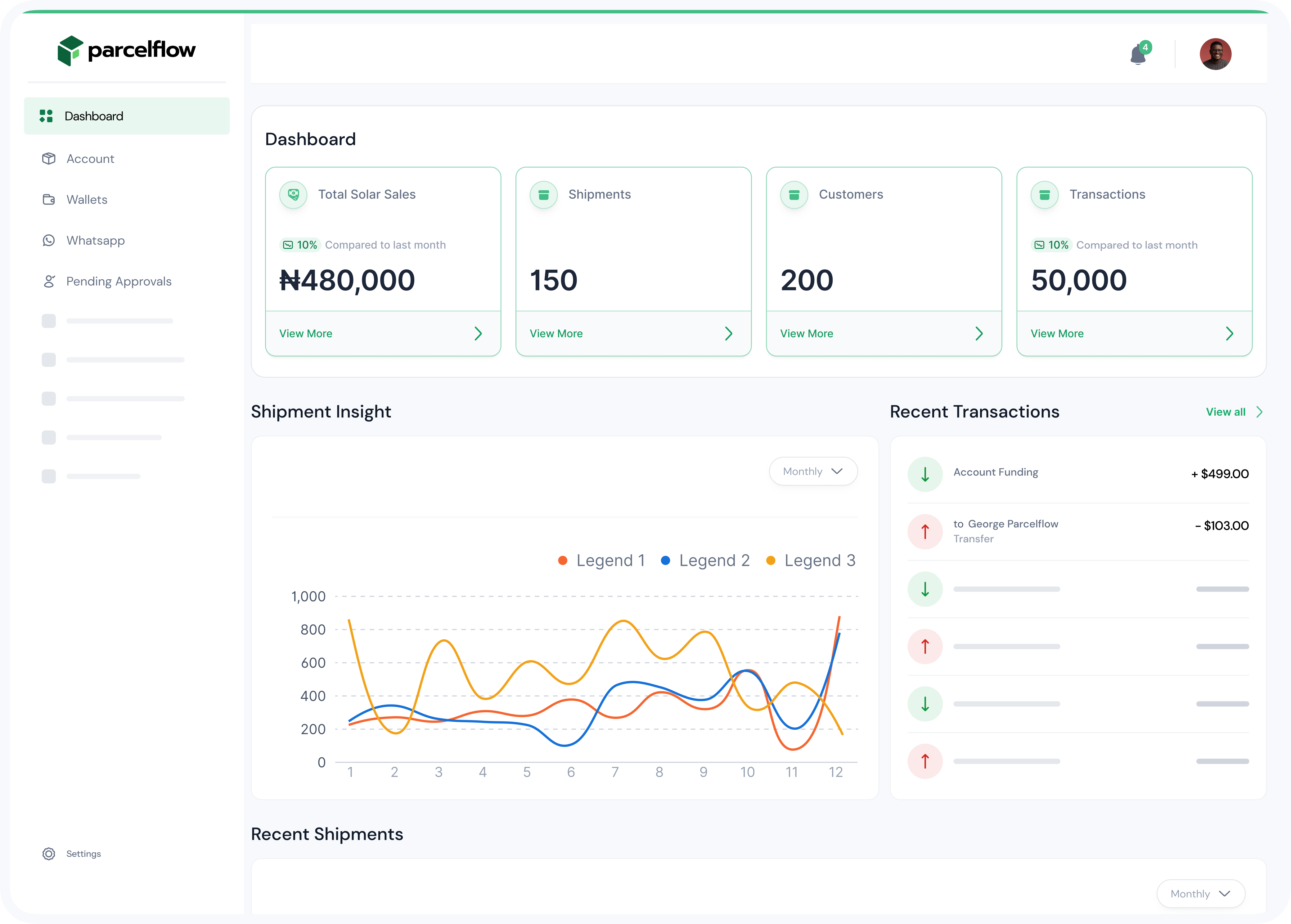Click the green Shipments card icon
This screenshot has width=1291, height=924.
[x=544, y=195]
